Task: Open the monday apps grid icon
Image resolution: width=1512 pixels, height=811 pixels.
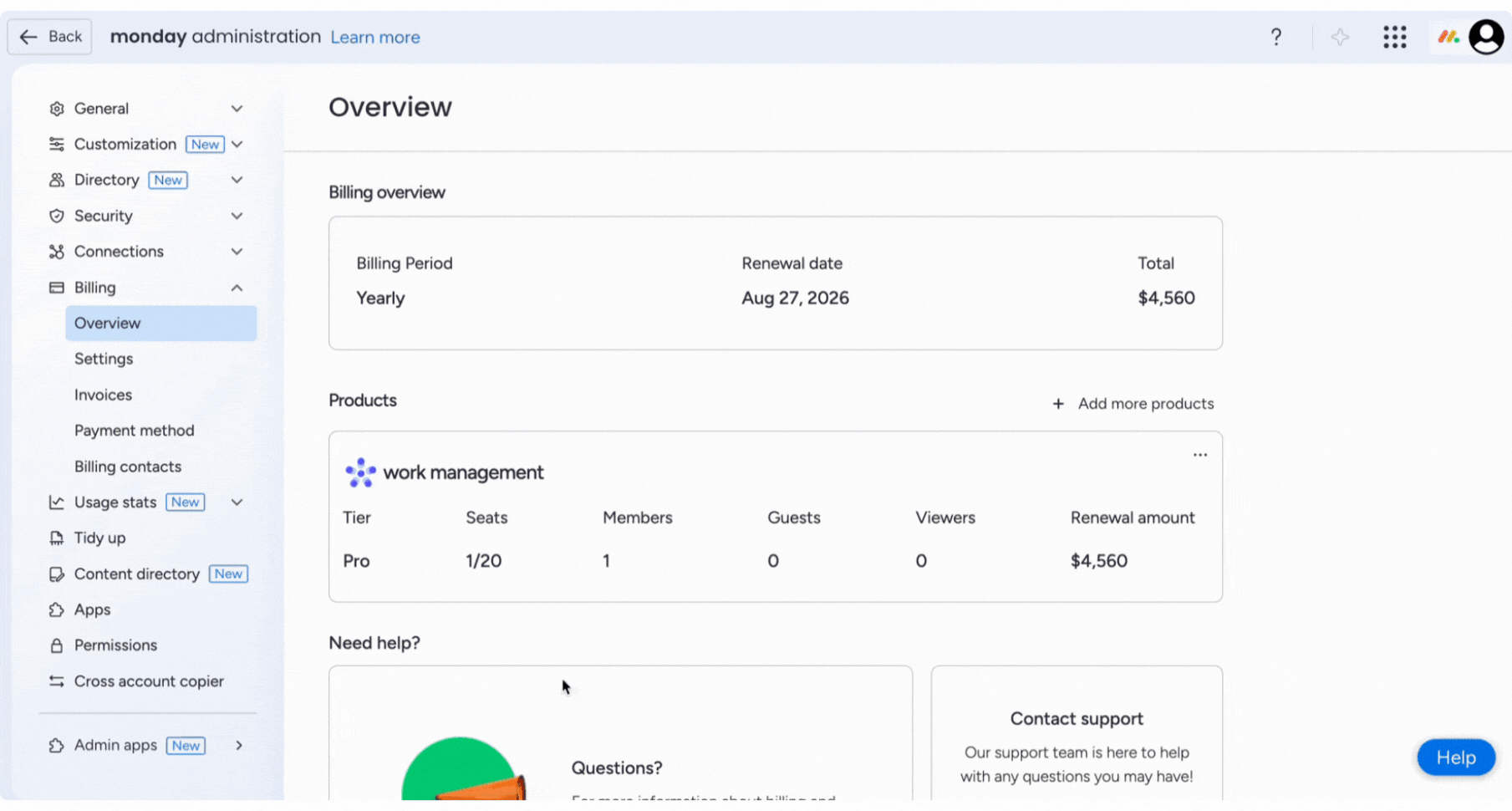Action: (1394, 37)
